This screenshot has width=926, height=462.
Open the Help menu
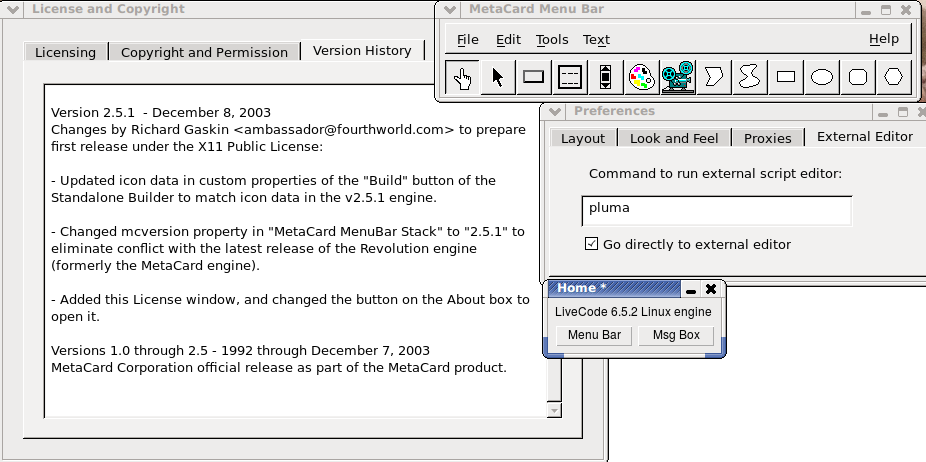[883, 39]
